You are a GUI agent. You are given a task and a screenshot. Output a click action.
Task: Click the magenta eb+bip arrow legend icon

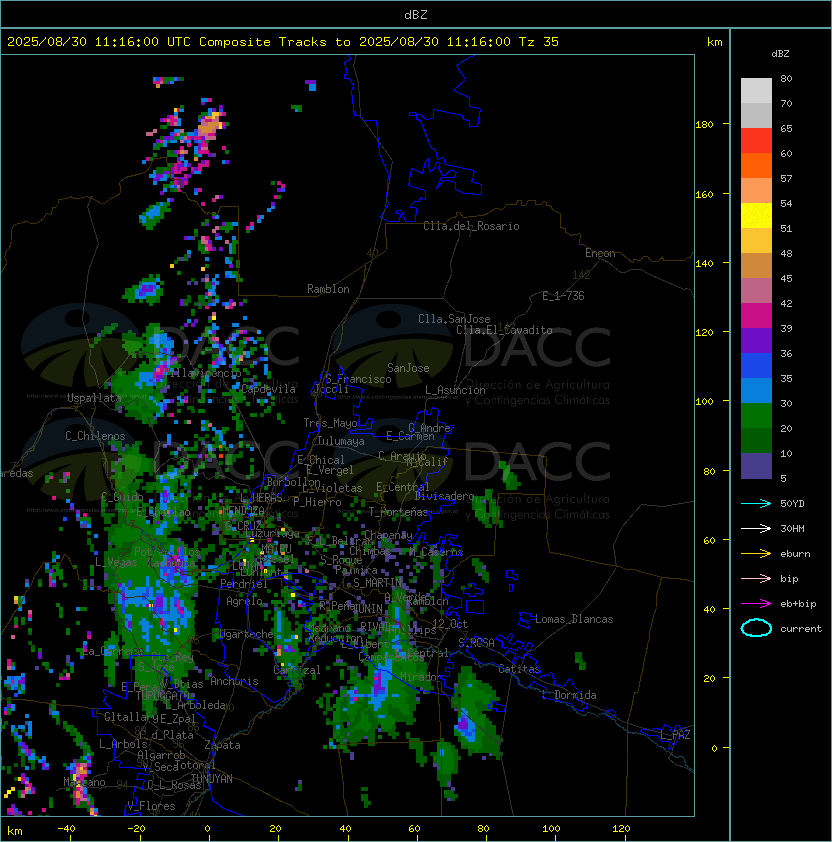point(756,604)
